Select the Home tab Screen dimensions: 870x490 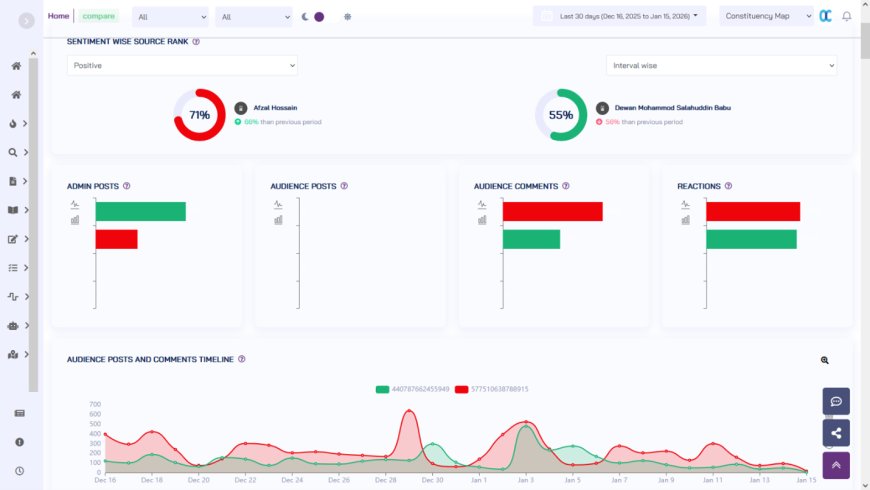coord(58,16)
